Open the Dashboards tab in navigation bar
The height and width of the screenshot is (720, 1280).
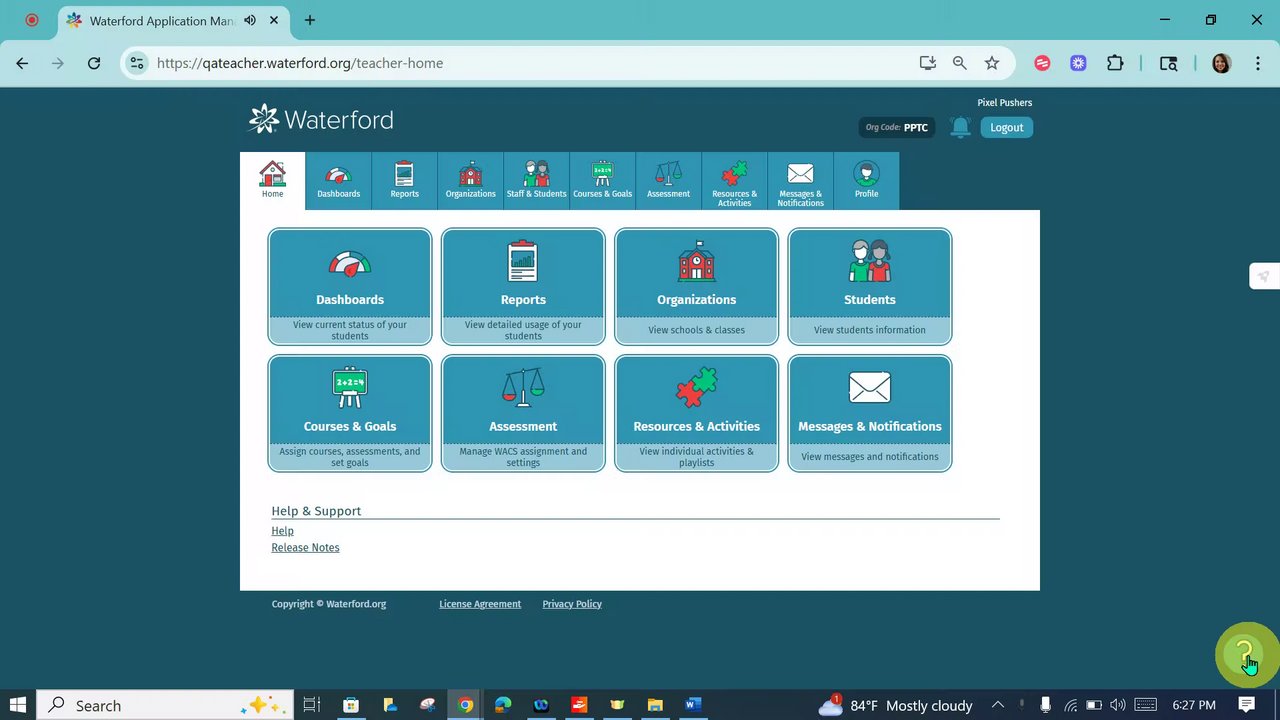click(x=338, y=181)
